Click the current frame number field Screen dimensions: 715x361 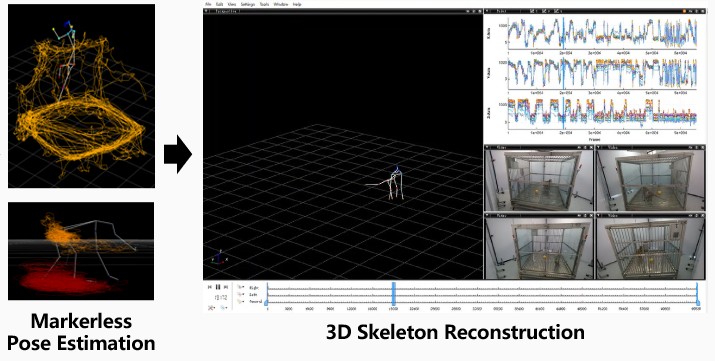pyautogui.click(x=220, y=298)
